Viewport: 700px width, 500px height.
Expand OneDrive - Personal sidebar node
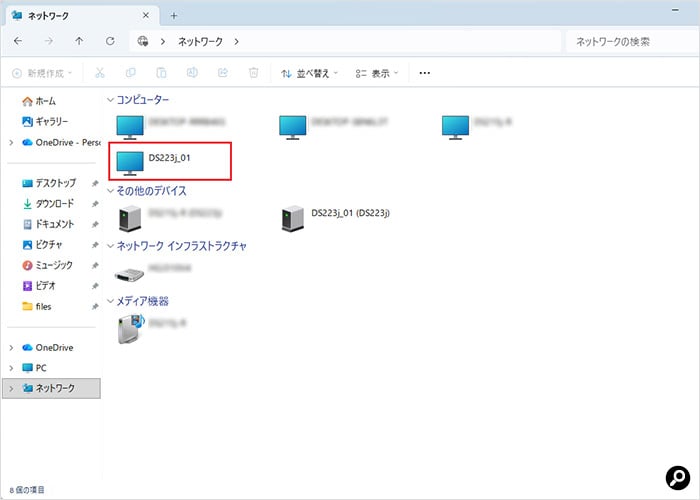11,142
